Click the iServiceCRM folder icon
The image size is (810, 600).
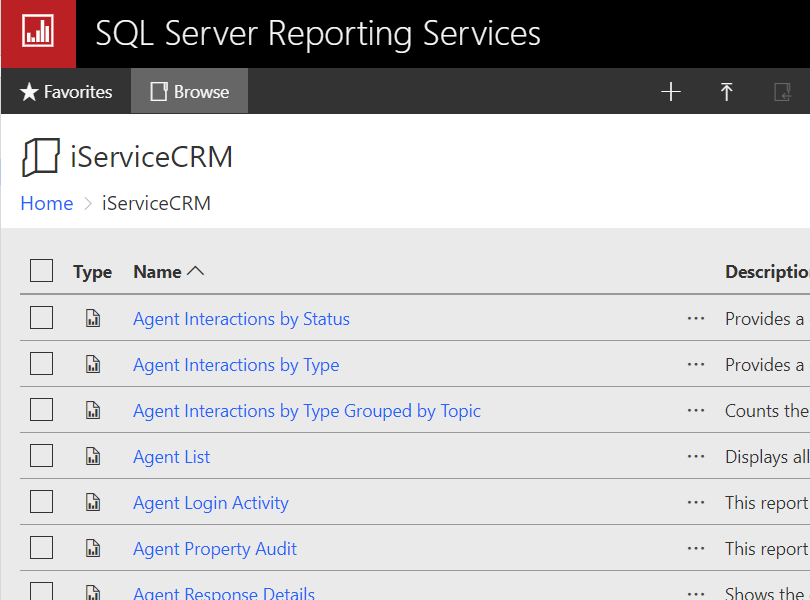(x=41, y=157)
